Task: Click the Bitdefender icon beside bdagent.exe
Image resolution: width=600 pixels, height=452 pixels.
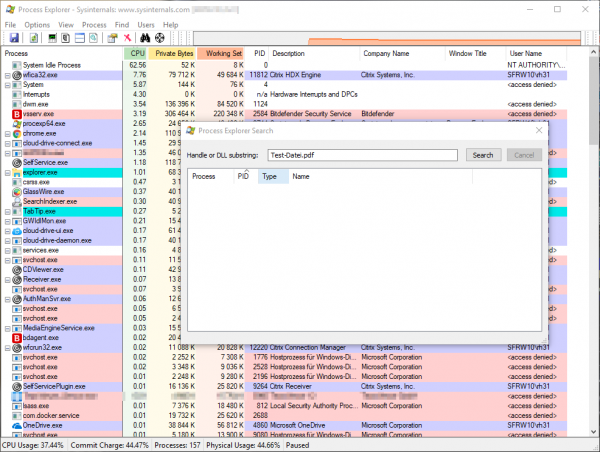Action: point(16,338)
